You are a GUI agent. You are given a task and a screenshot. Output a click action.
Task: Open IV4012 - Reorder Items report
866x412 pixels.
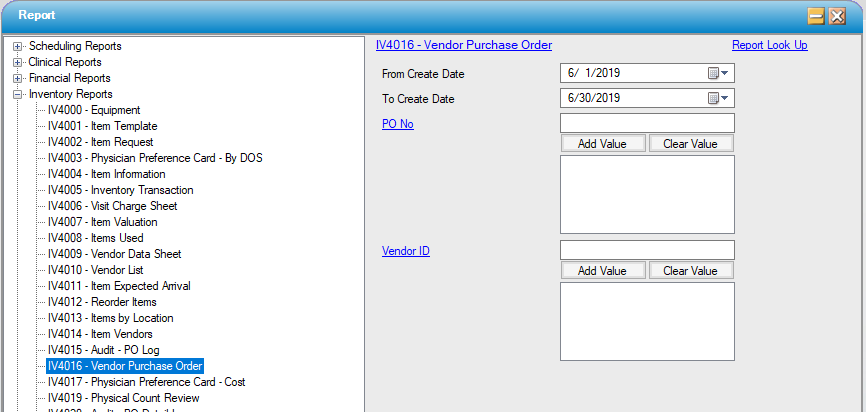[x=102, y=302]
